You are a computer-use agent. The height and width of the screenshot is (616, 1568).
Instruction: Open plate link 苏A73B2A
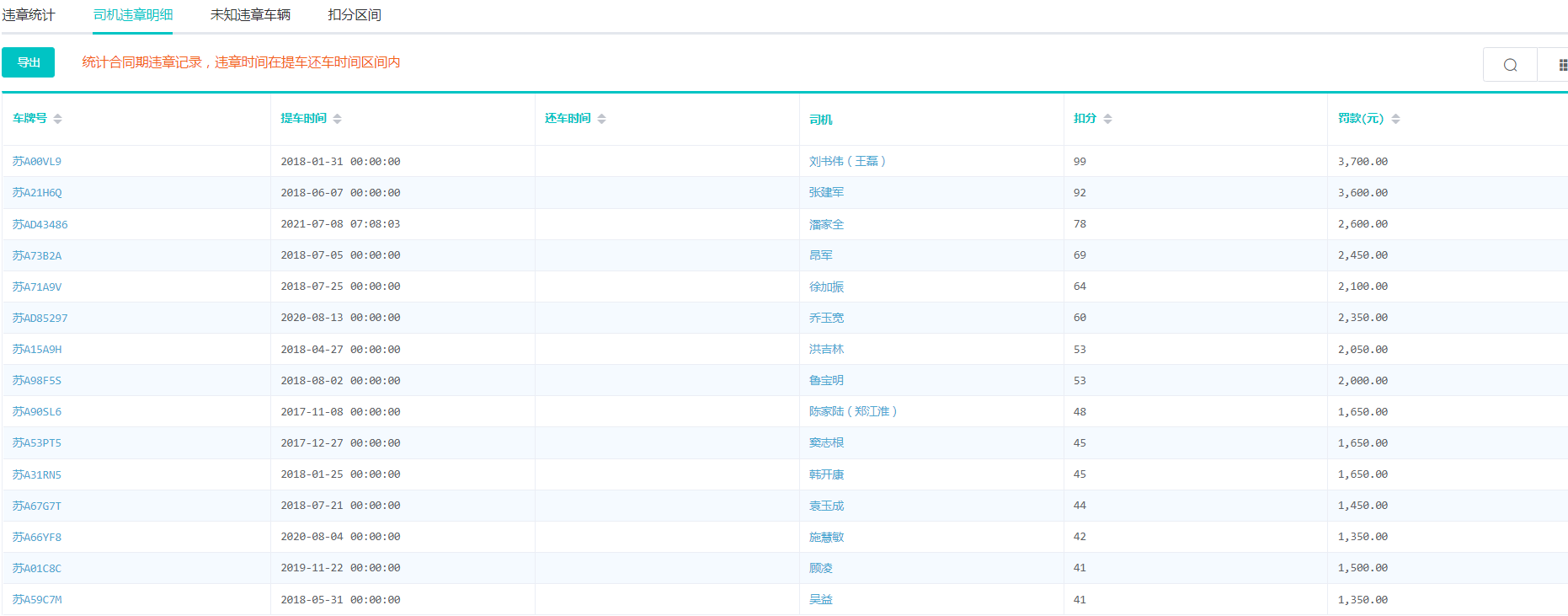37,255
